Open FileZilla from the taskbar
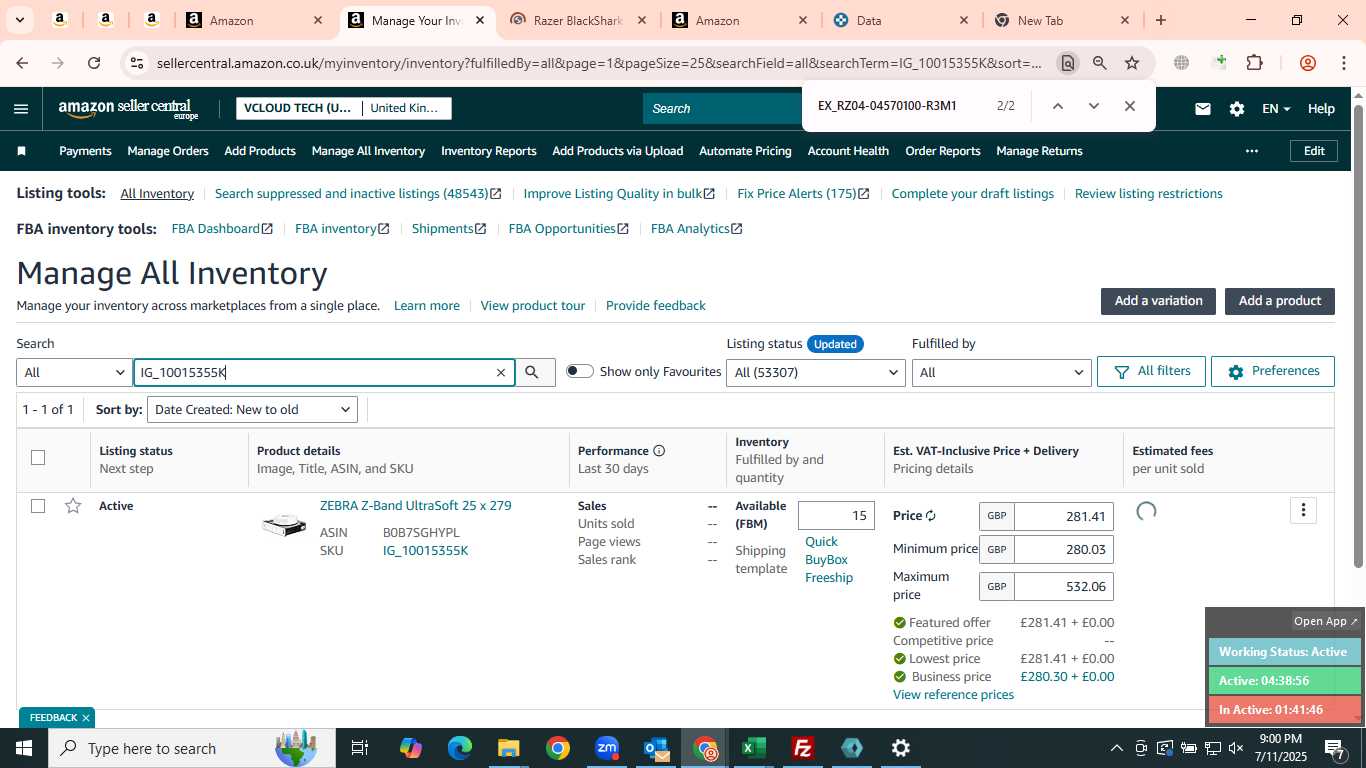This screenshot has width=1366, height=768. point(802,748)
